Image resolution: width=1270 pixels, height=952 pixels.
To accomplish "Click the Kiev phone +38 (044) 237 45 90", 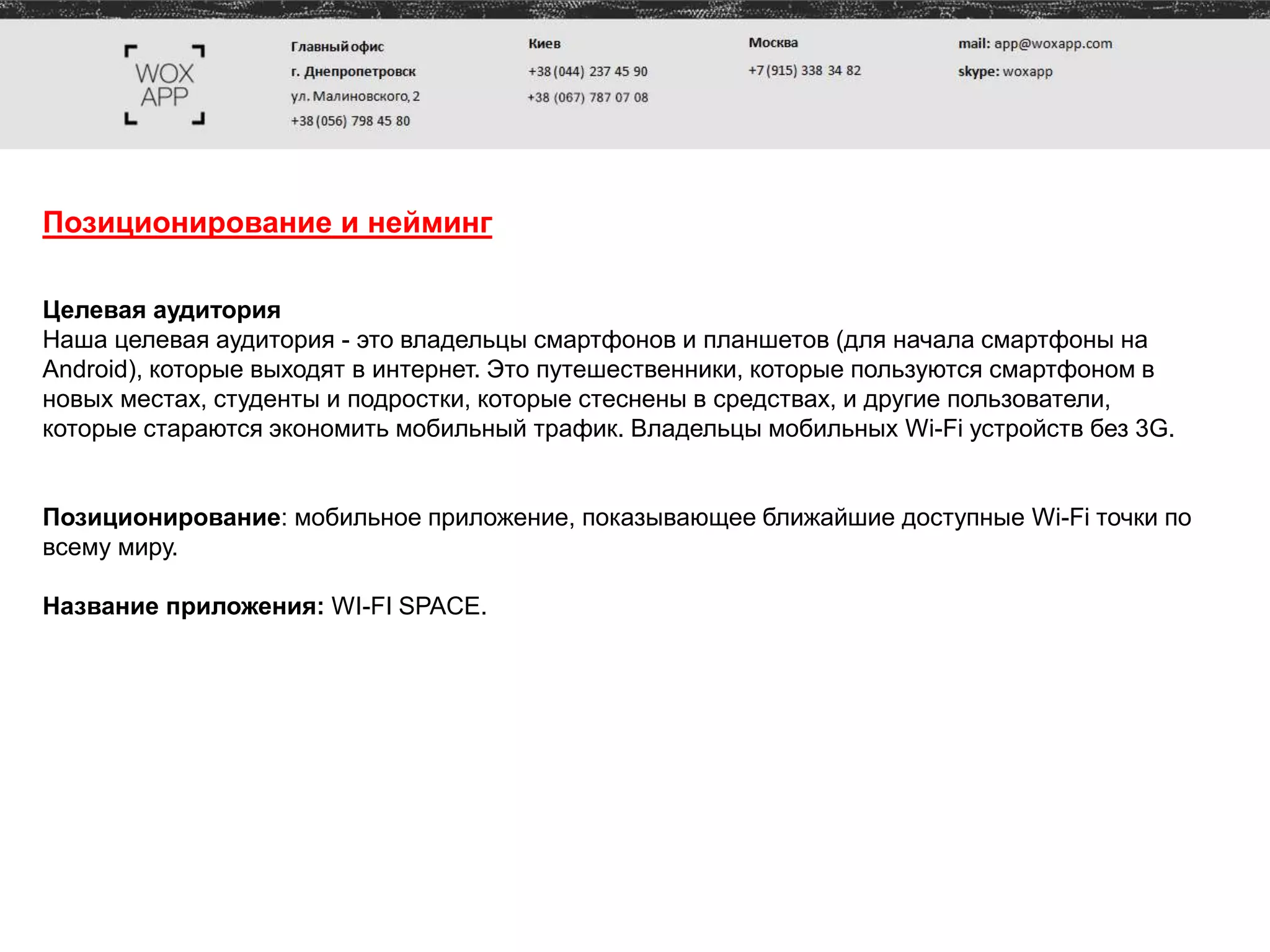I will coord(587,72).
